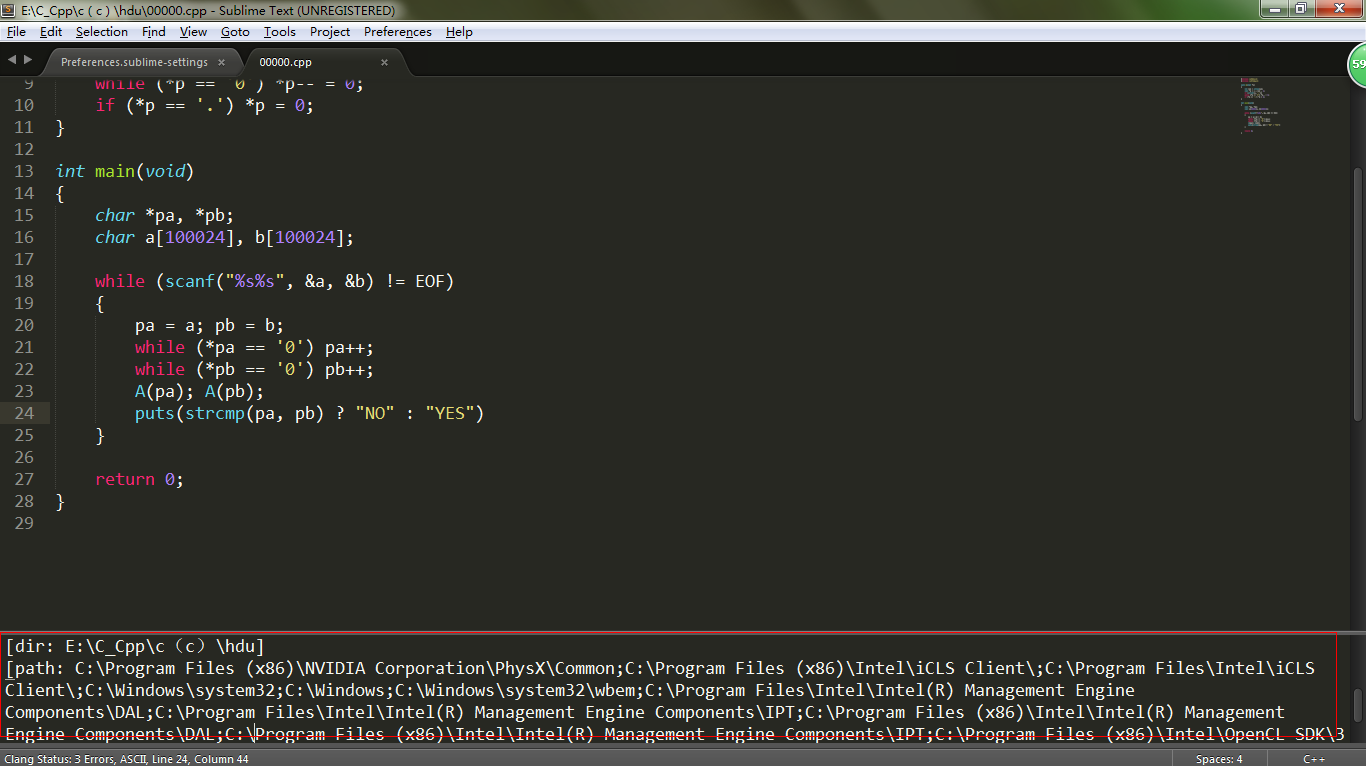Open the Preferences menu
This screenshot has width=1366, height=766.
click(398, 32)
